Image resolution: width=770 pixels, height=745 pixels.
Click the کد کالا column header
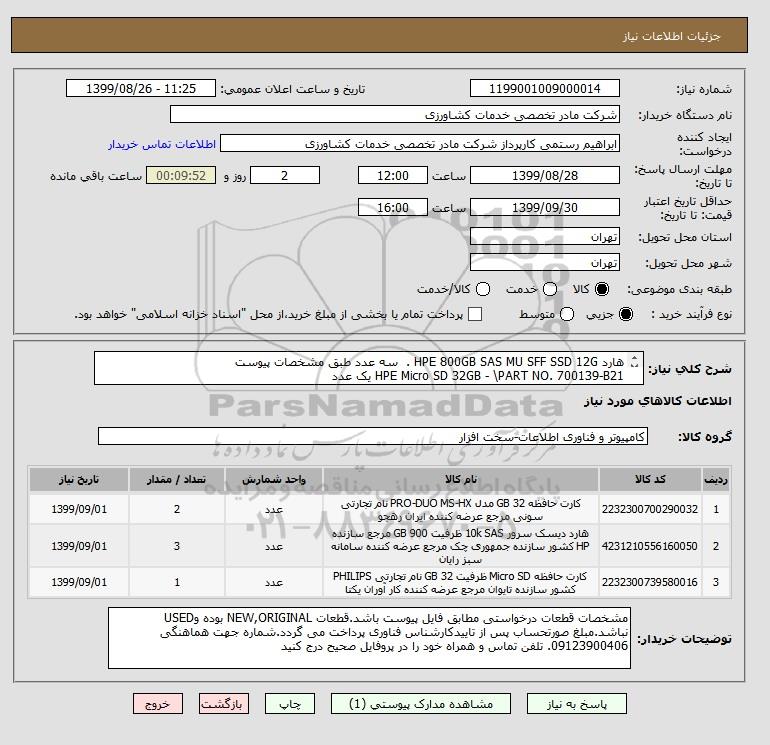click(x=650, y=479)
